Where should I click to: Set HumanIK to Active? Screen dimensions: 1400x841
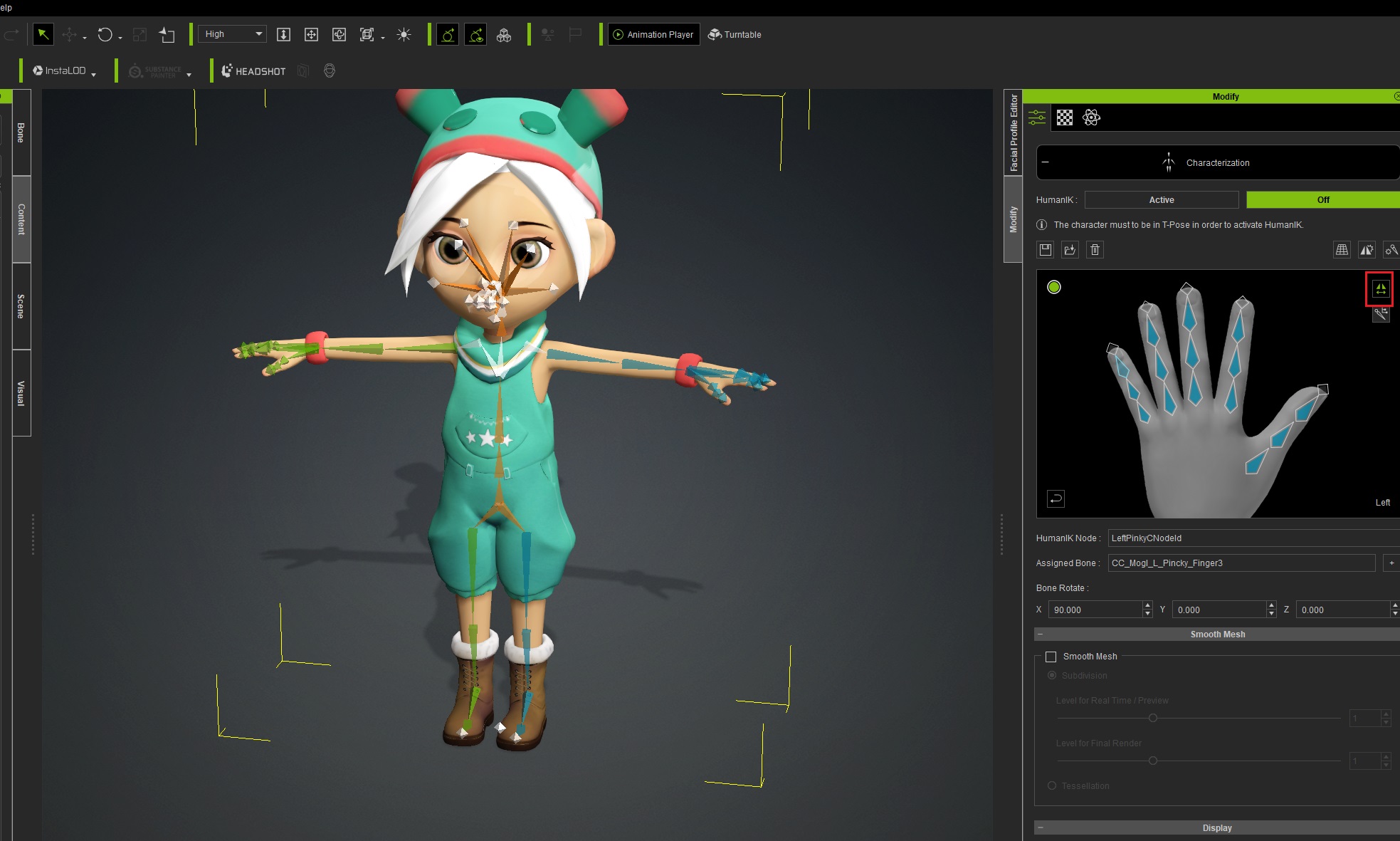click(1162, 200)
